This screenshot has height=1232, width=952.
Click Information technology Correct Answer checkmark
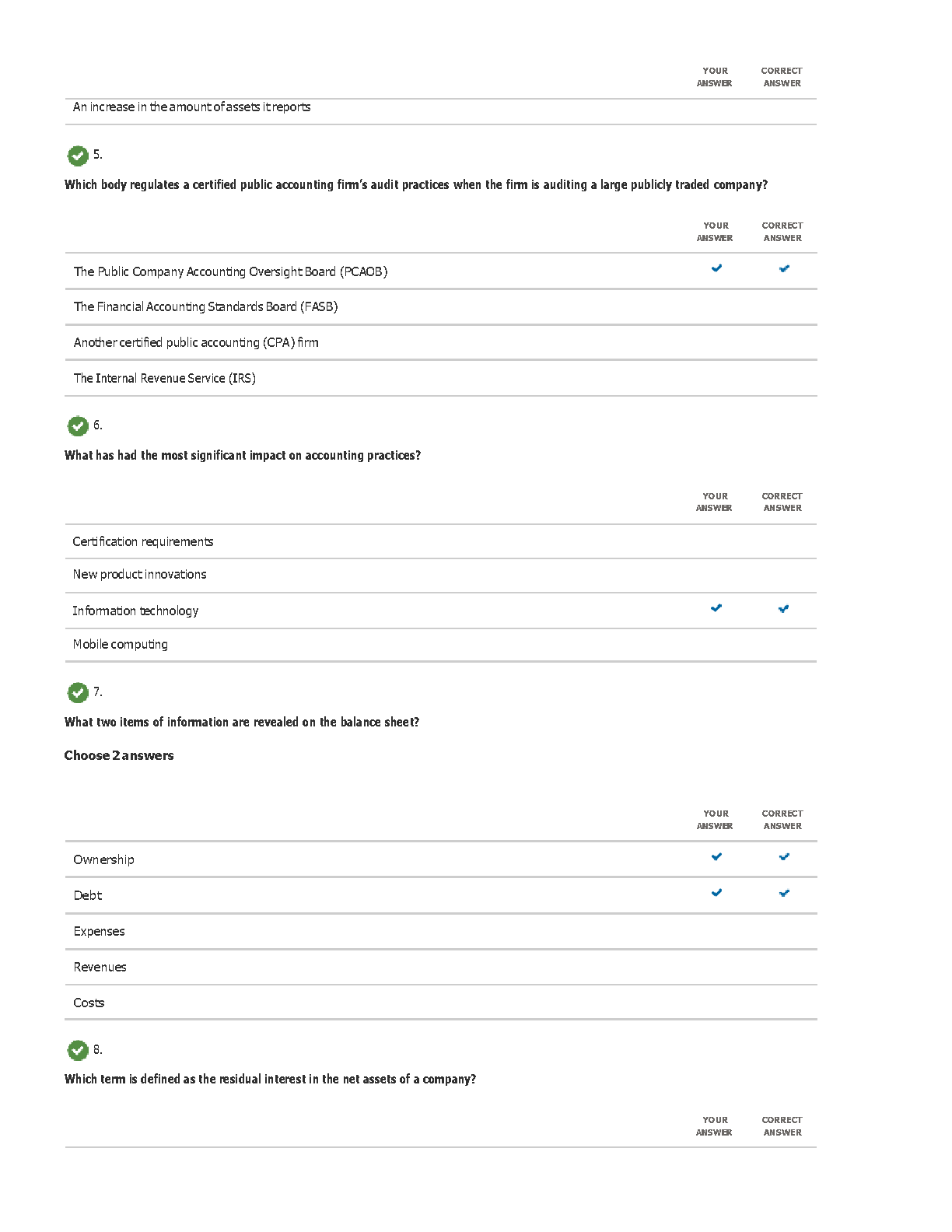pos(783,609)
